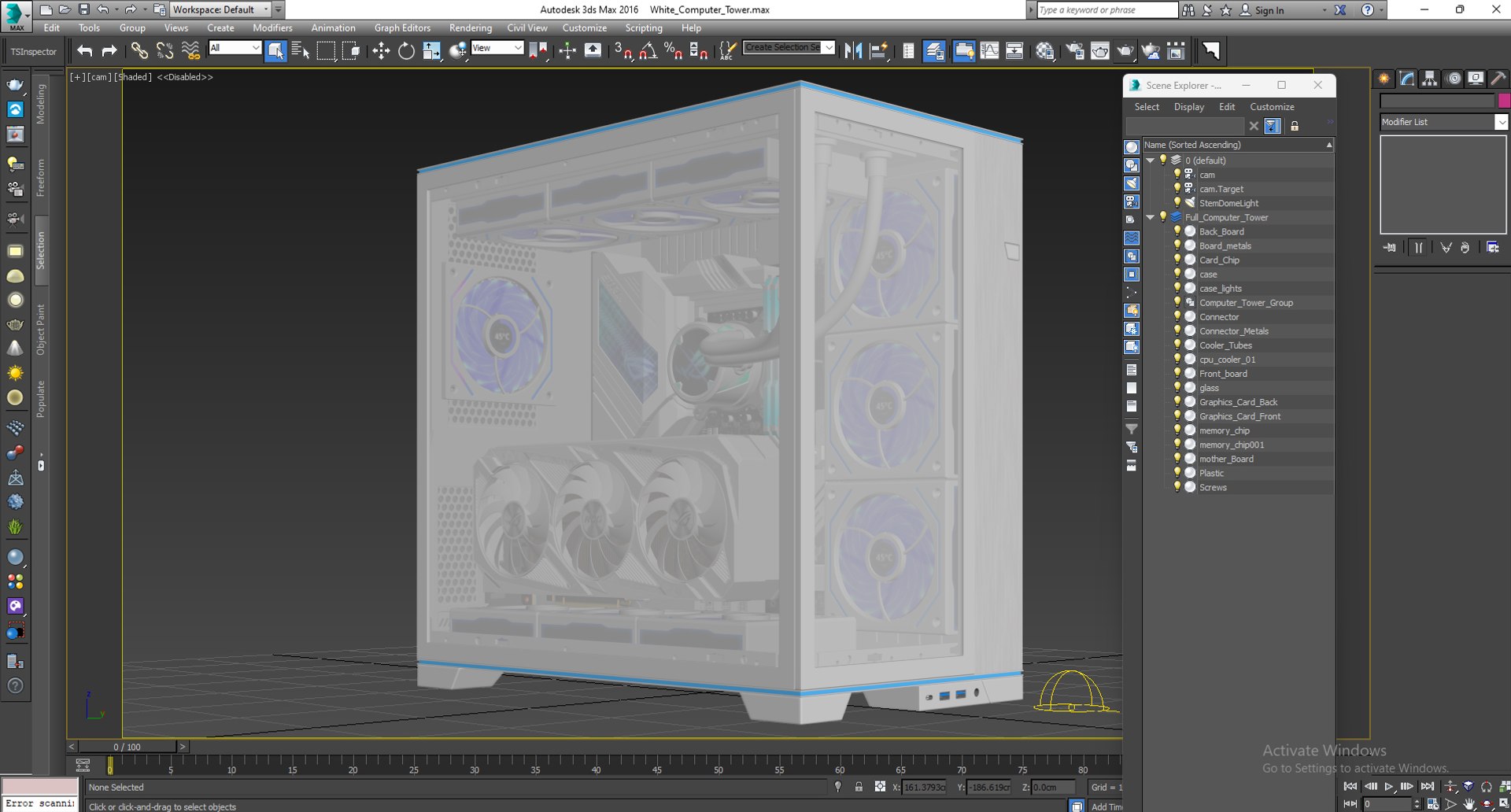The width and height of the screenshot is (1511, 812).
Task: Click the object color swatch
Action: pyautogui.click(x=1504, y=101)
